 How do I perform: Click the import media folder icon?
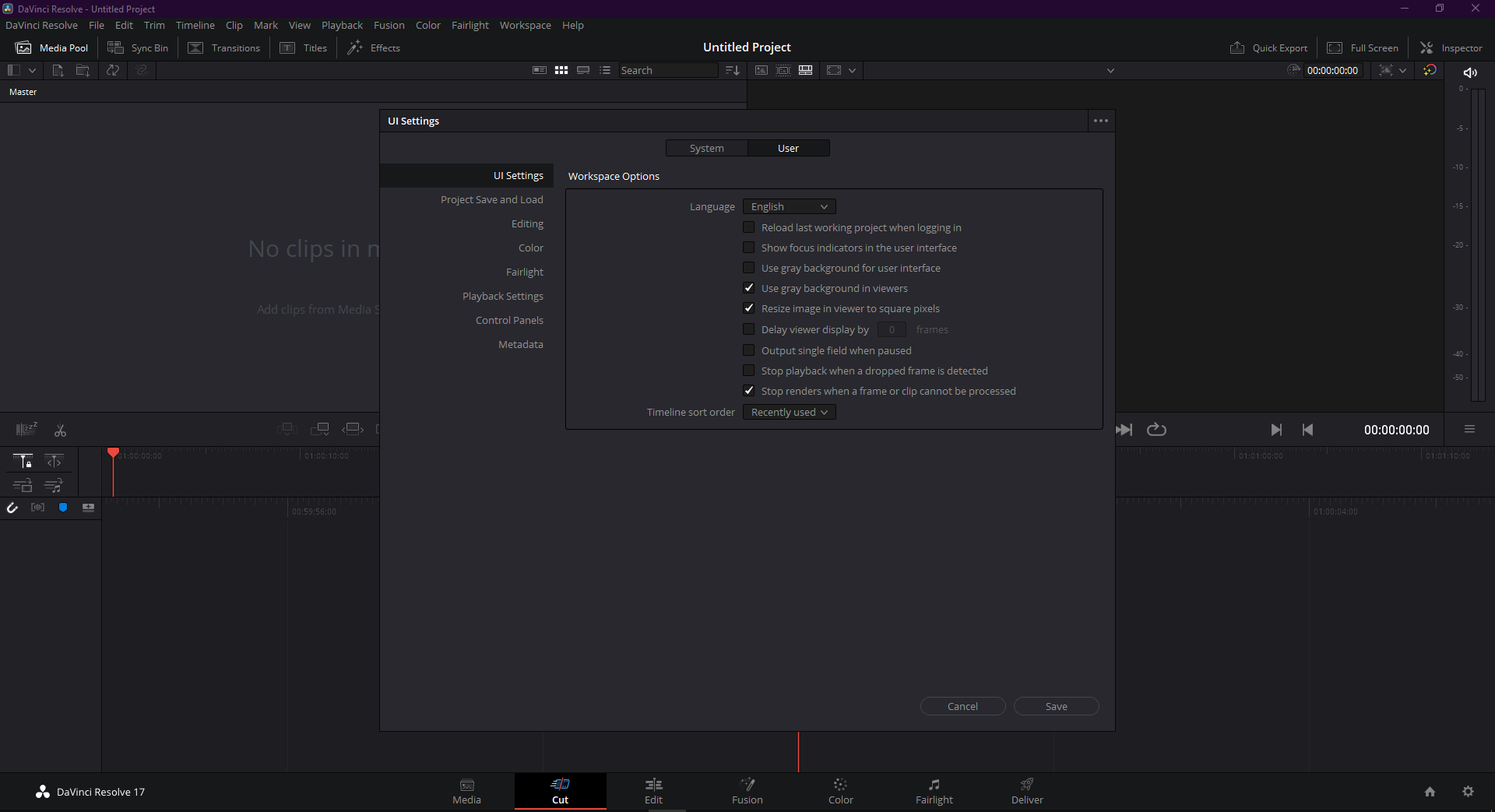[x=83, y=70]
